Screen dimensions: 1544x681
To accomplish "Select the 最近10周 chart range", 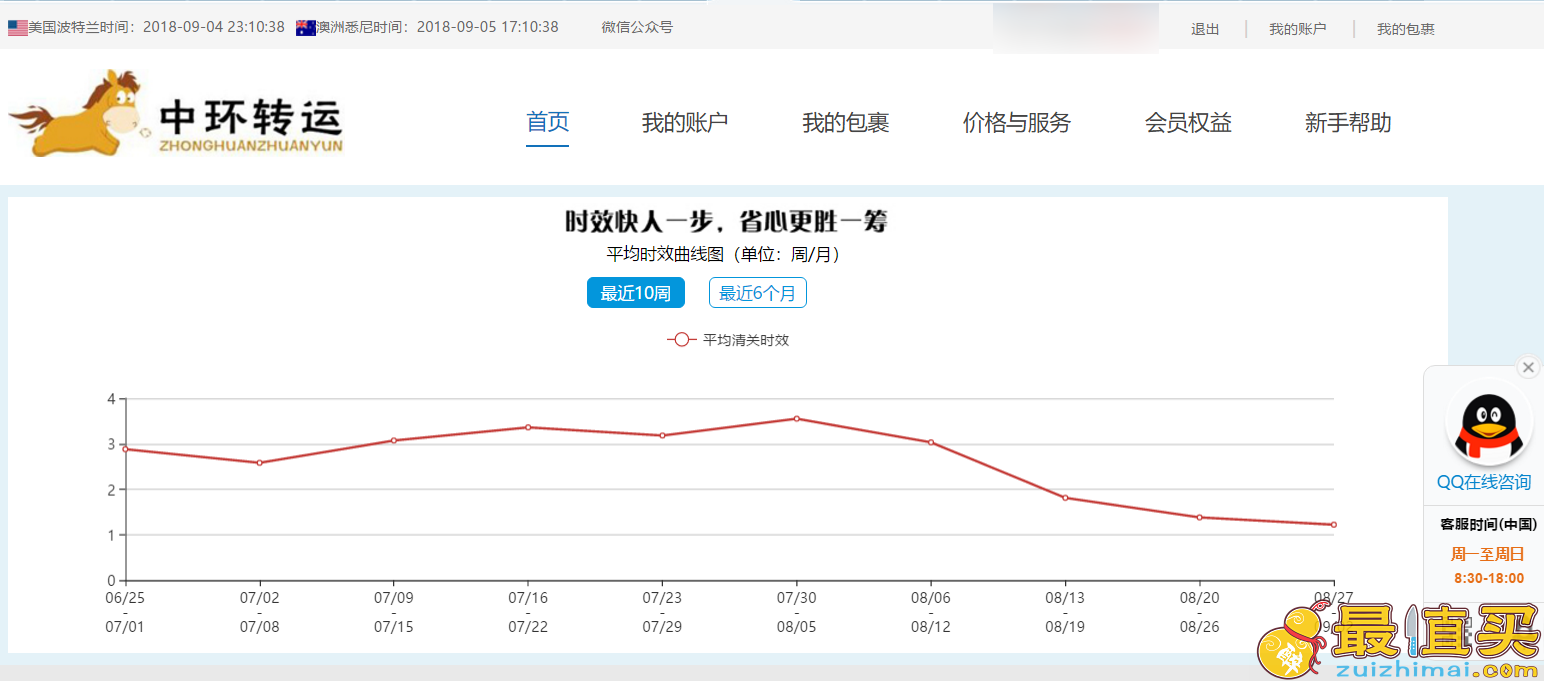I will click(x=636, y=293).
